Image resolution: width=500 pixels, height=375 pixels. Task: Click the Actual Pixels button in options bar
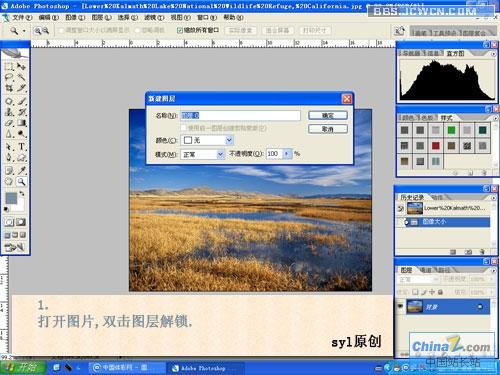(x=240, y=31)
